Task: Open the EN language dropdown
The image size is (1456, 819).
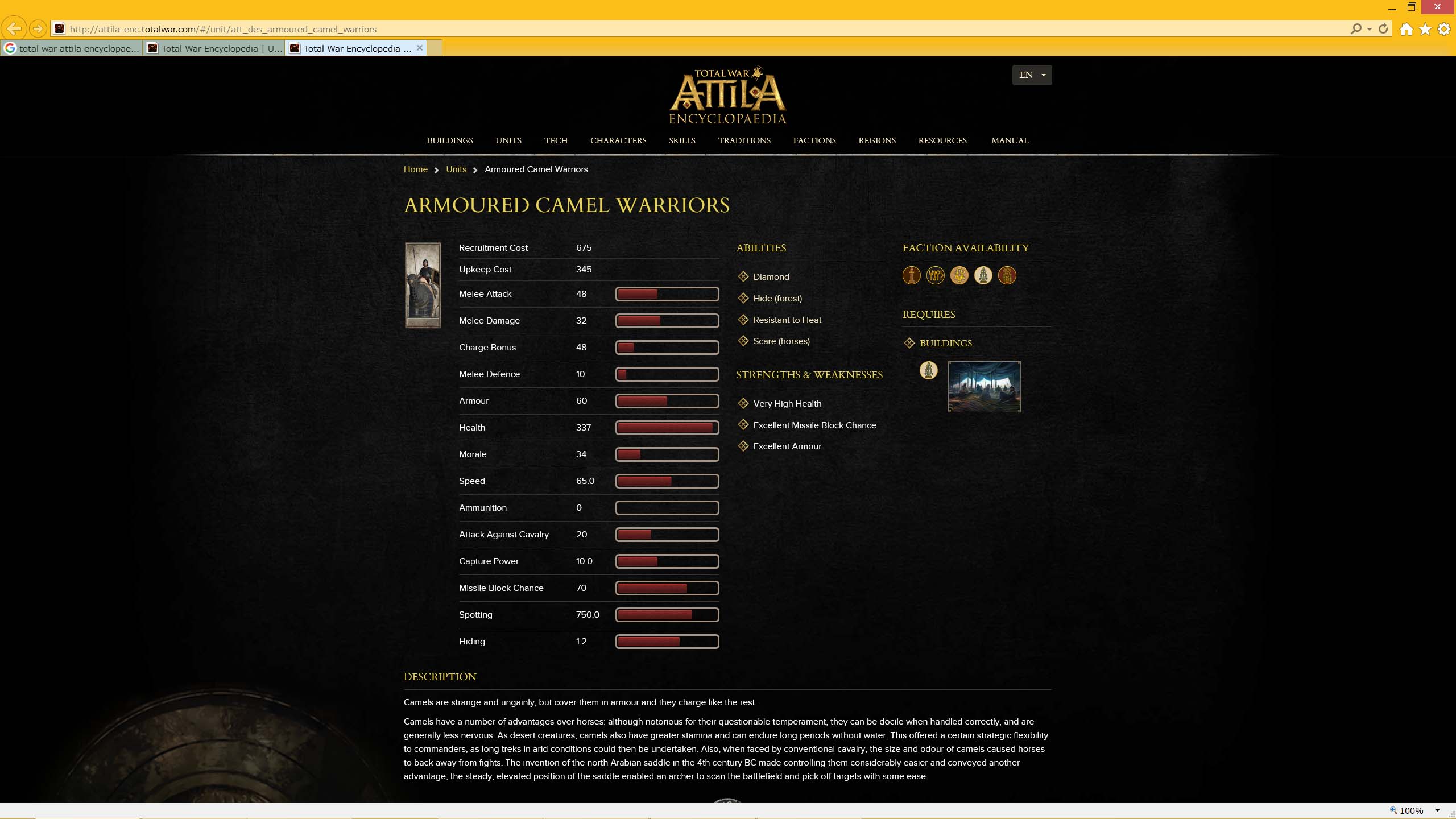Action: 1032,75
